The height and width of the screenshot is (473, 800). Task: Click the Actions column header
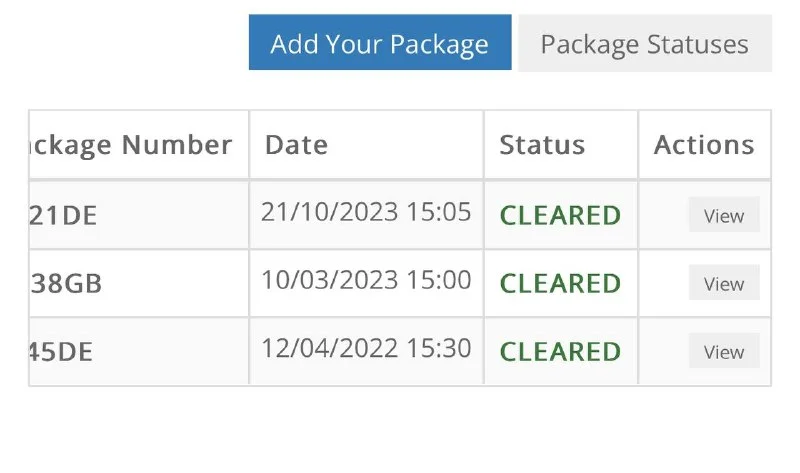coord(704,145)
